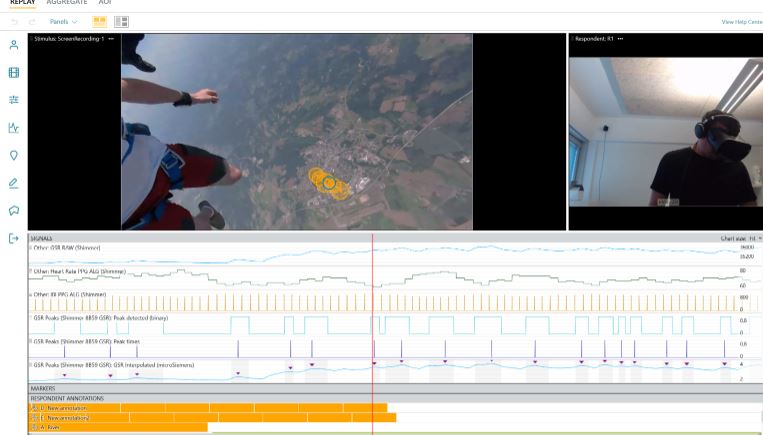Click the respondent webcam video
Viewport: 763px width, 435px height.
point(666,132)
